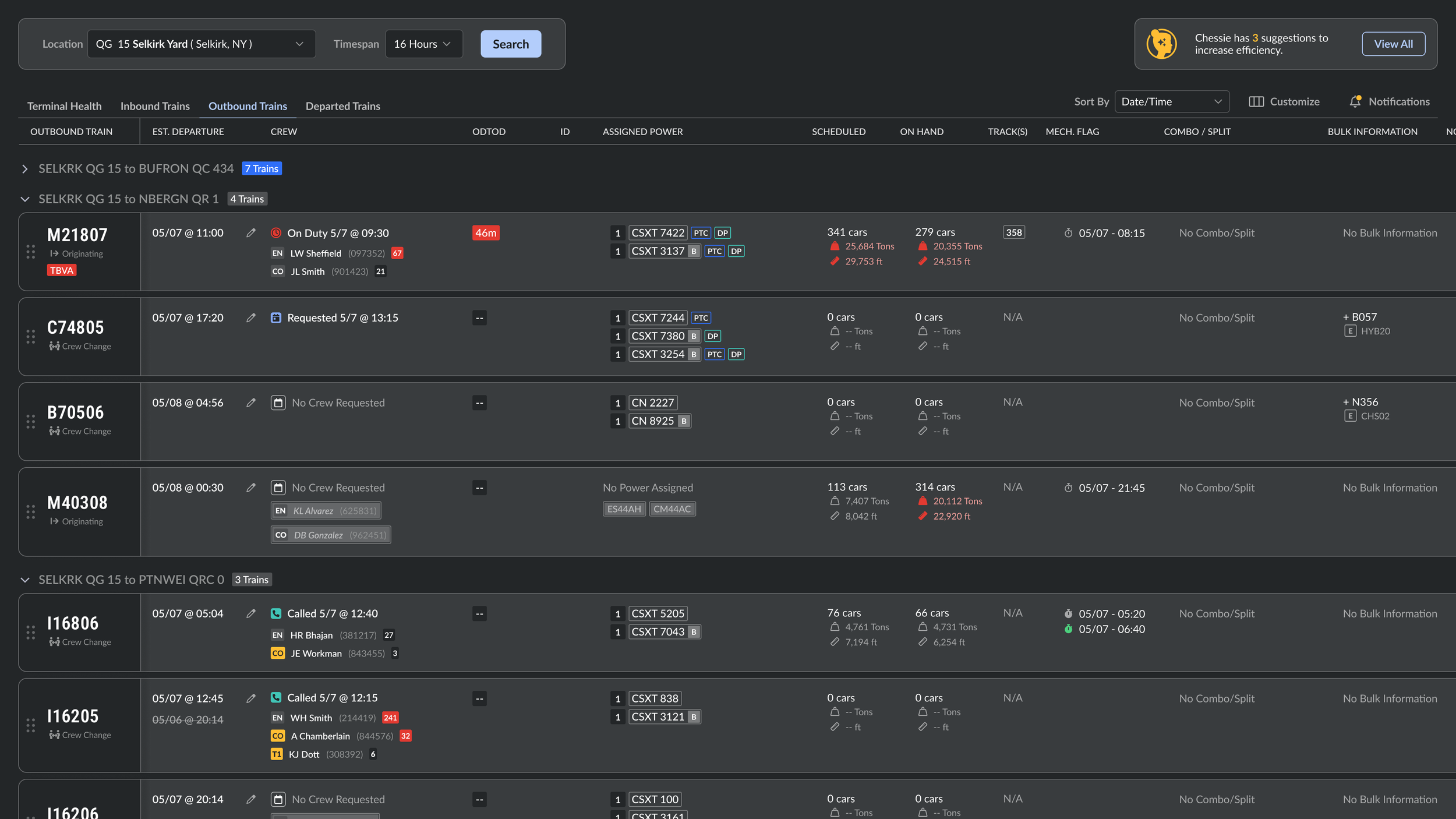Viewport: 1456px width, 819px height.
Task: Click the phone icon for I16806 Called status
Action: point(276,613)
